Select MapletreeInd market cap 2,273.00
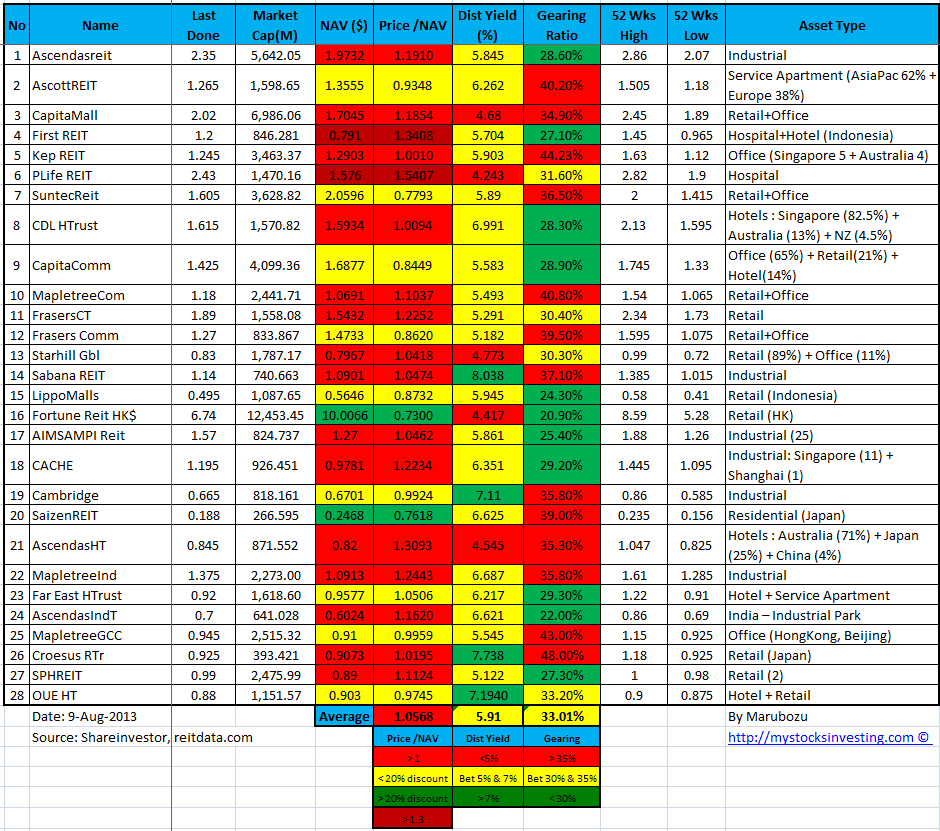 [x=275, y=575]
